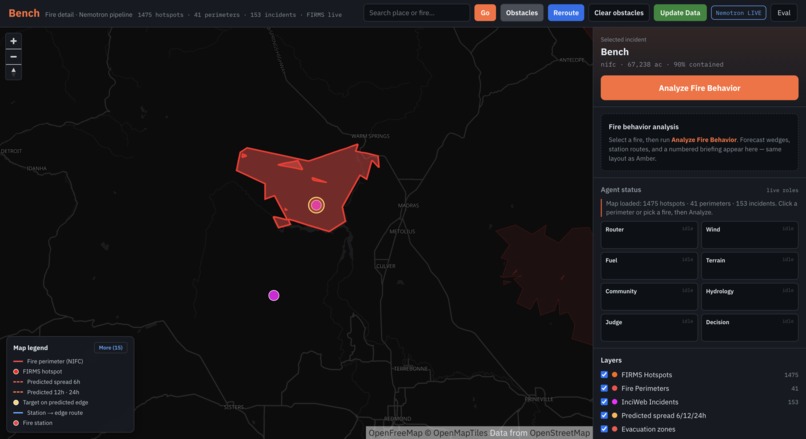Open the Judge agent card
The image size is (806, 439).
649,327
